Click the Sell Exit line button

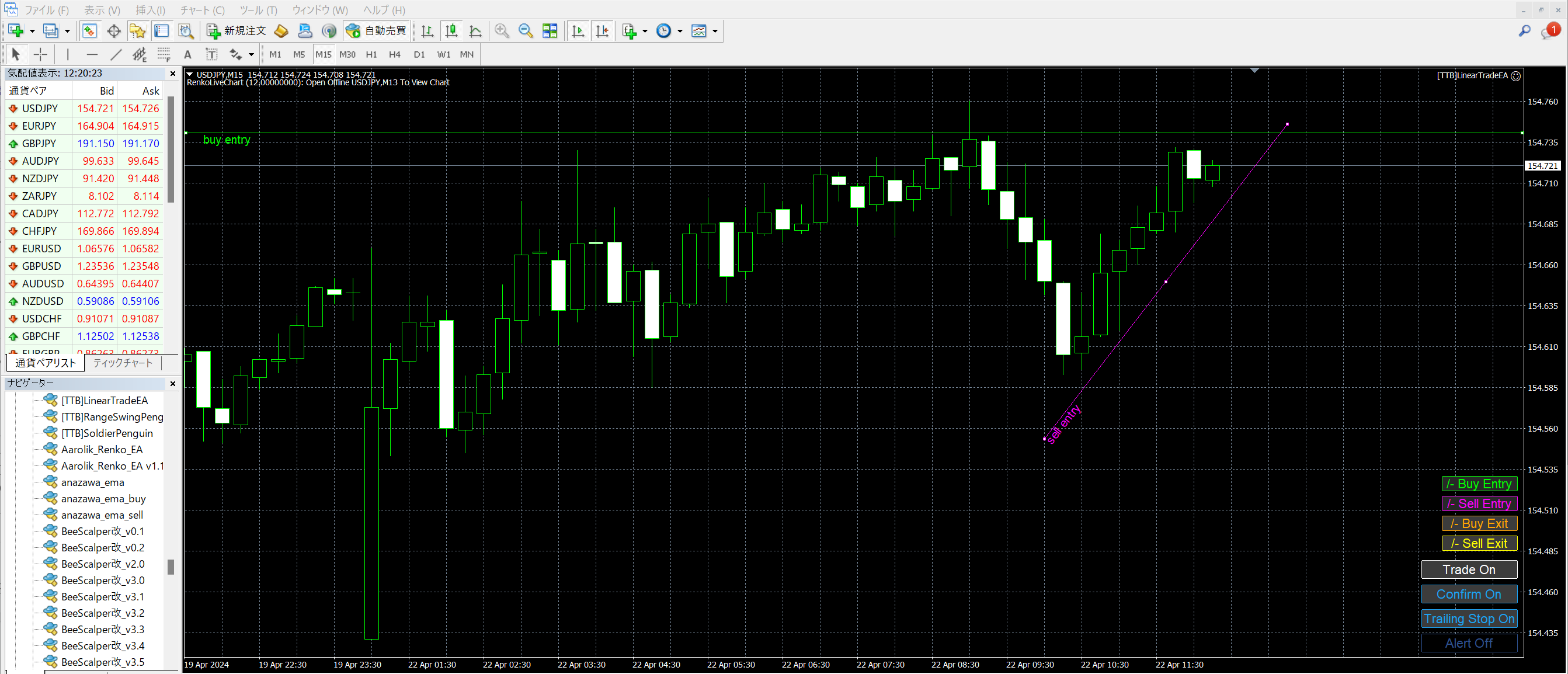1479,543
